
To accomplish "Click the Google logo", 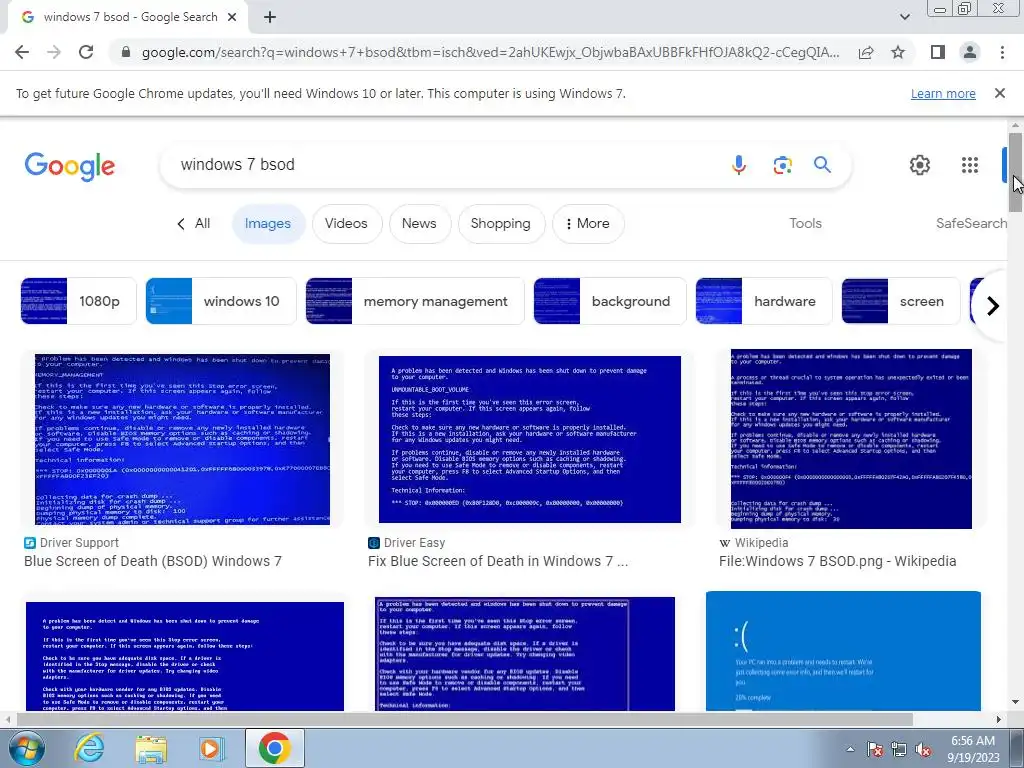I will pyautogui.click(x=70, y=166).
